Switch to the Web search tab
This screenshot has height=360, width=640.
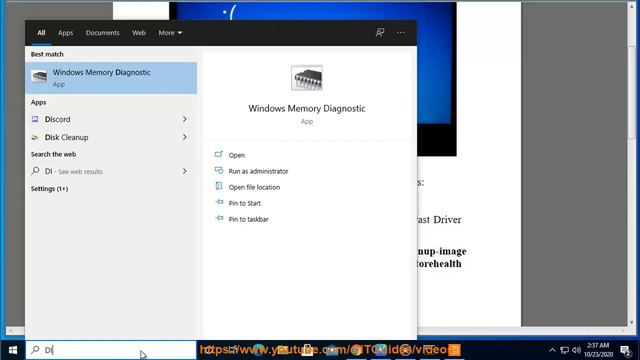[x=139, y=33]
